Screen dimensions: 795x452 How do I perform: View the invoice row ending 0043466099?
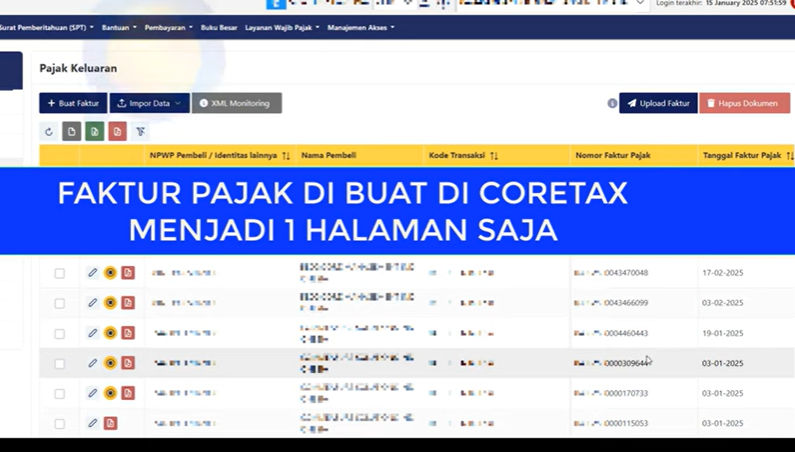point(110,303)
